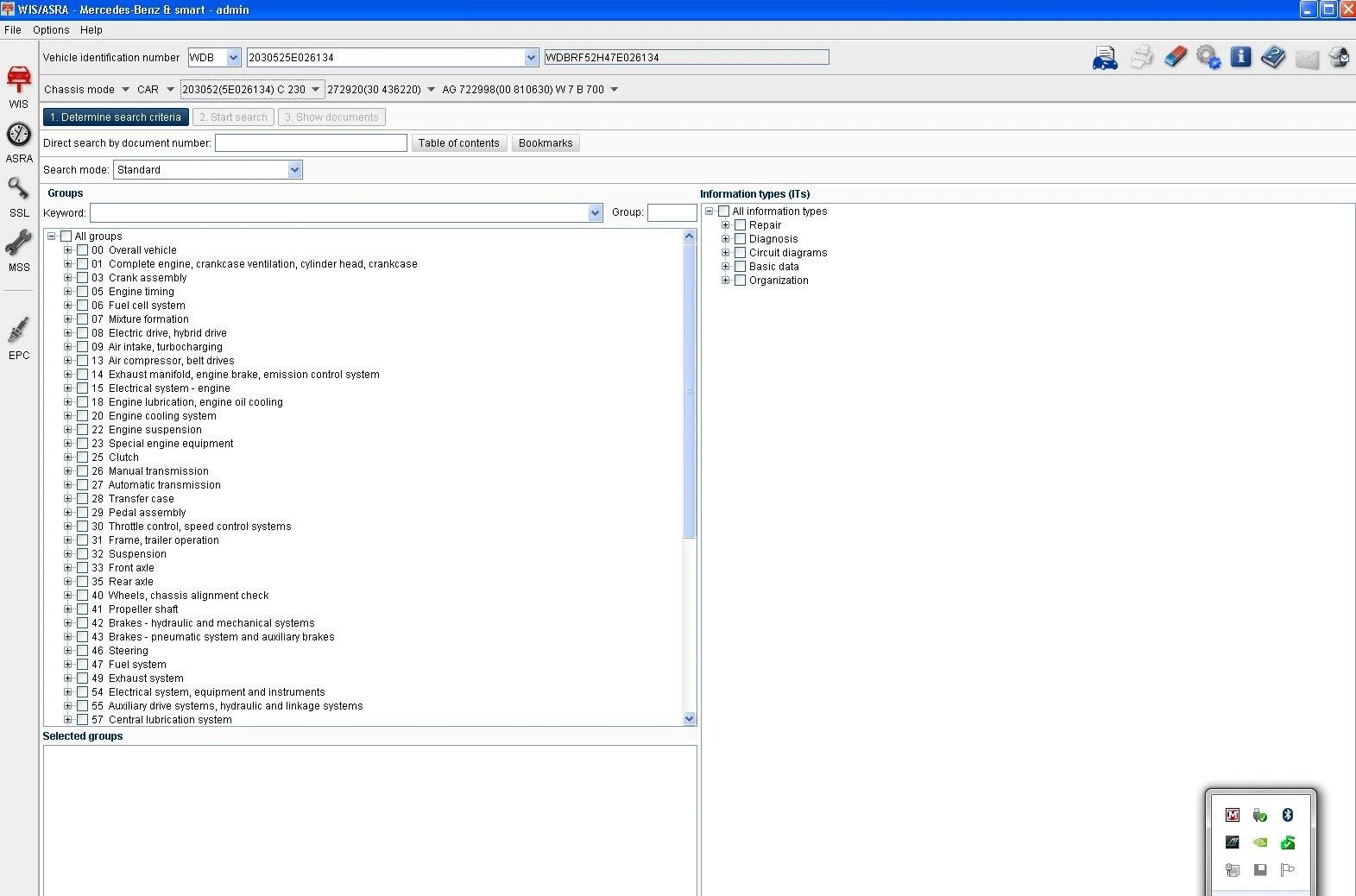The image size is (1356, 896).
Task: Expand the Diagnosis information type node
Action: click(x=726, y=239)
